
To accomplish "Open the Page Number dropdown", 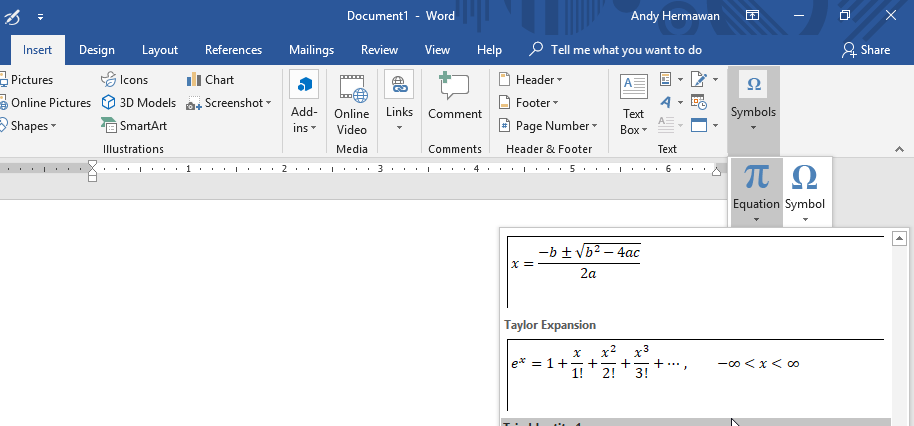I will tap(548, 126).
